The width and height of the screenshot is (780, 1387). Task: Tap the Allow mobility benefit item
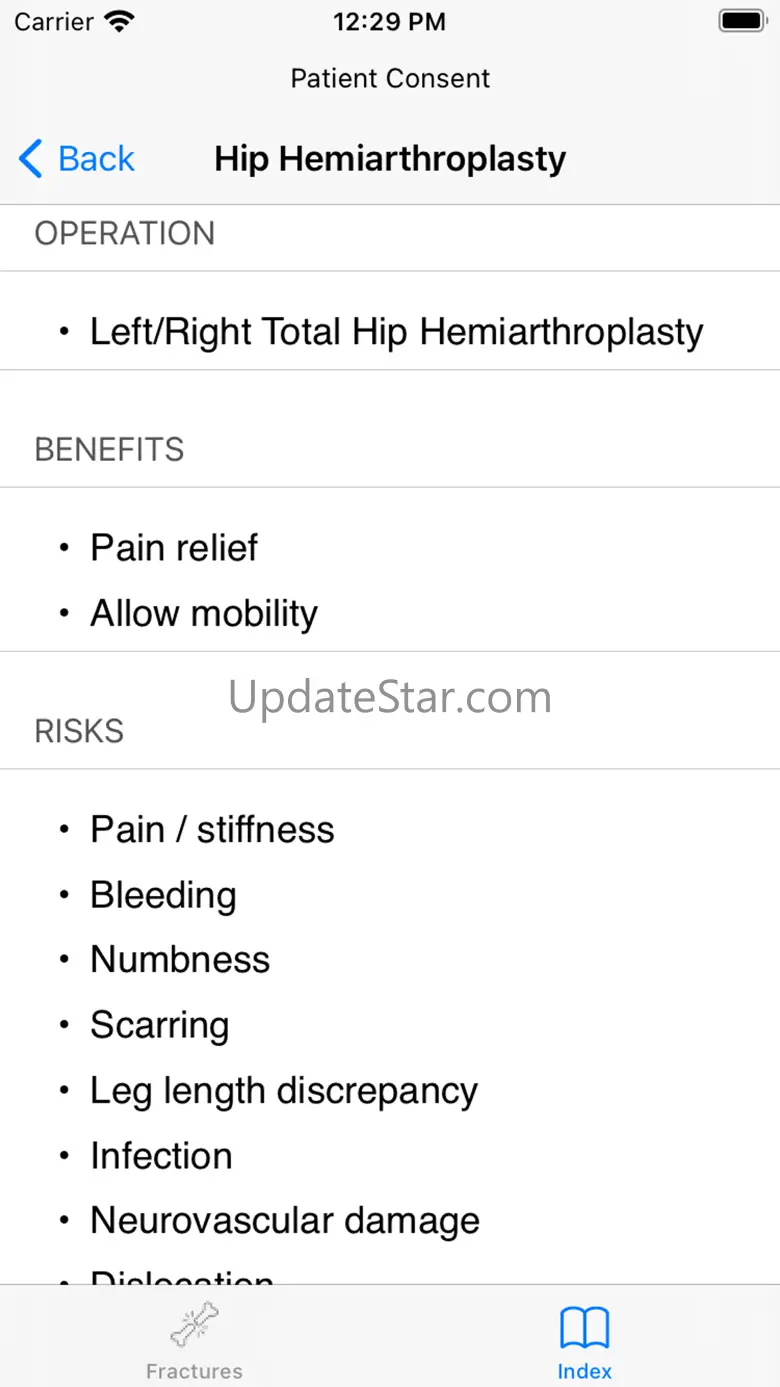(x=204, y=613)
